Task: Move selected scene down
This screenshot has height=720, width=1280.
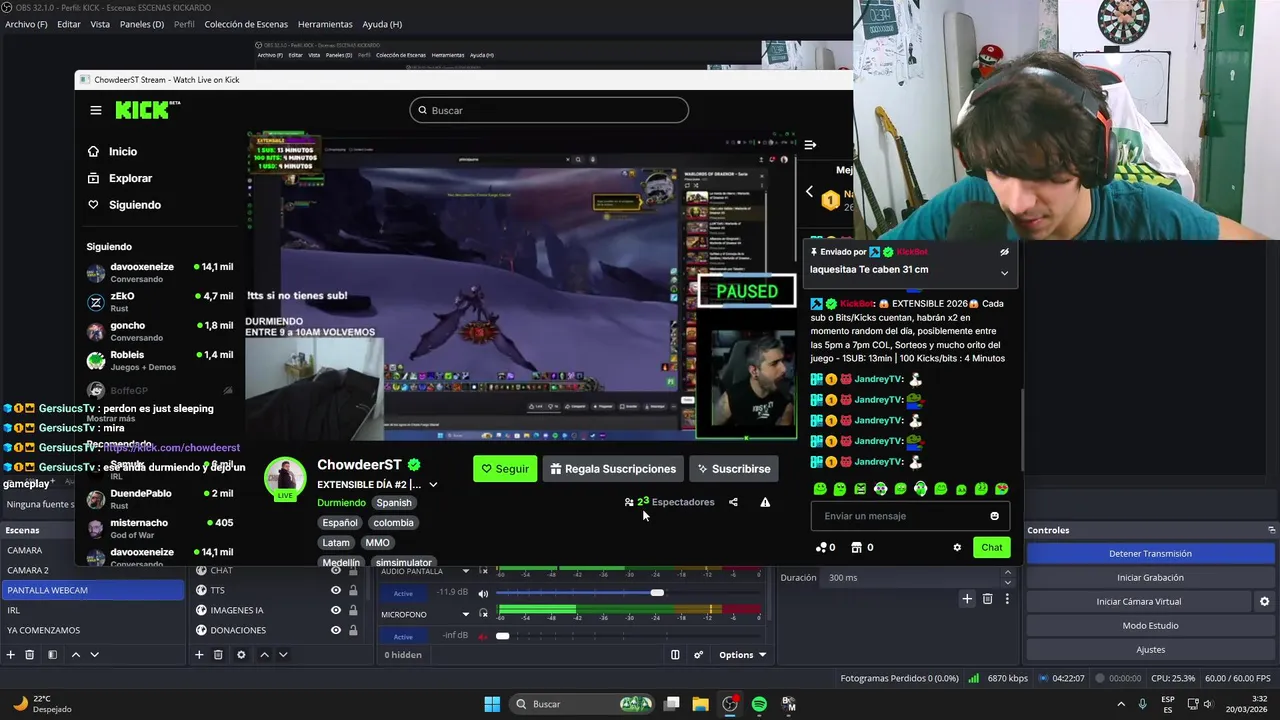Action: 95,655
